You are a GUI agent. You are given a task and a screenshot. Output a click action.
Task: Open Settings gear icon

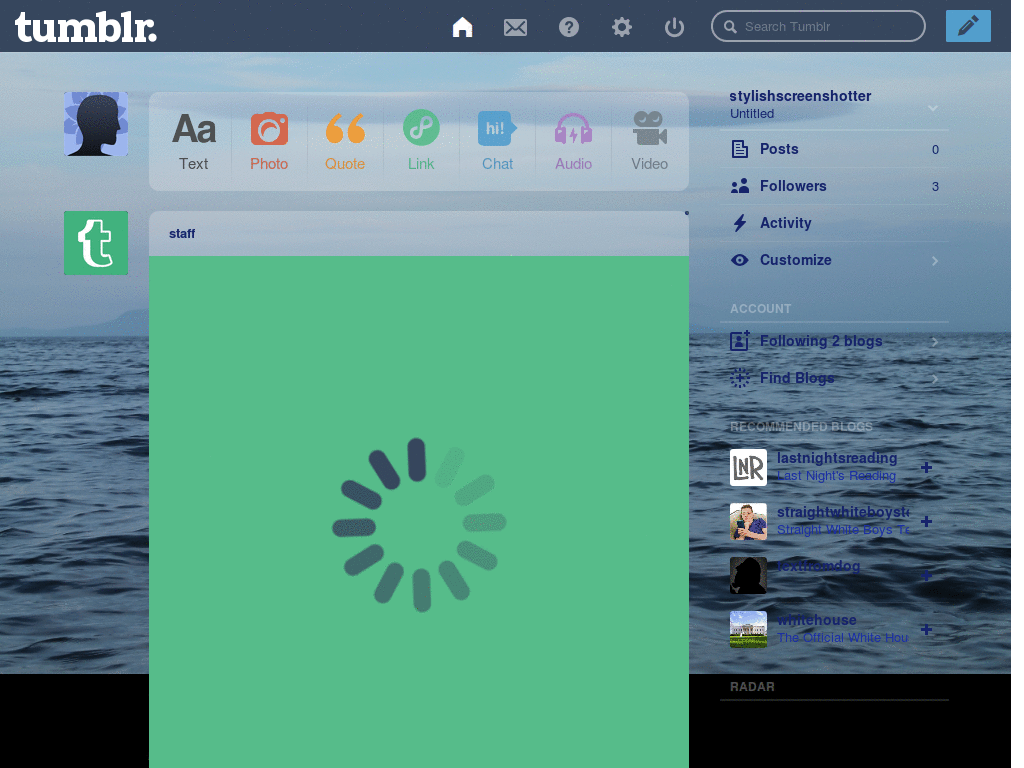coord(622,27)
